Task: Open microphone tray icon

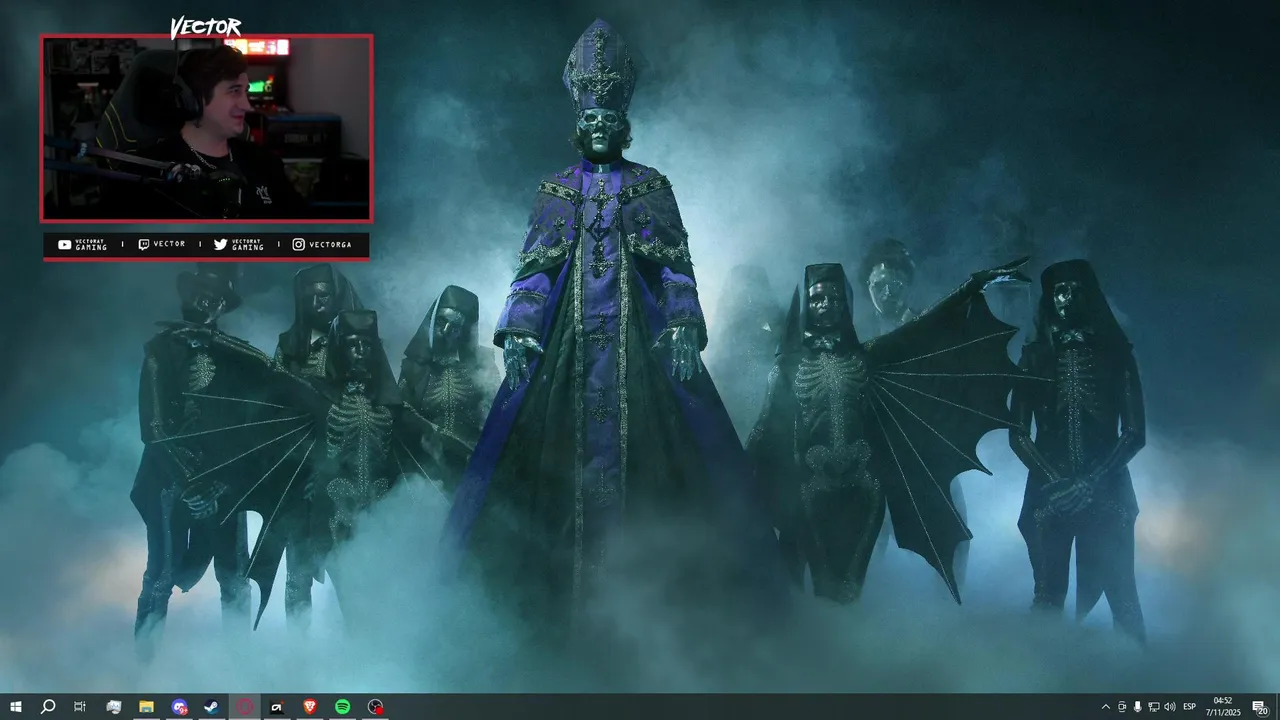Action: pos(1138,707)
